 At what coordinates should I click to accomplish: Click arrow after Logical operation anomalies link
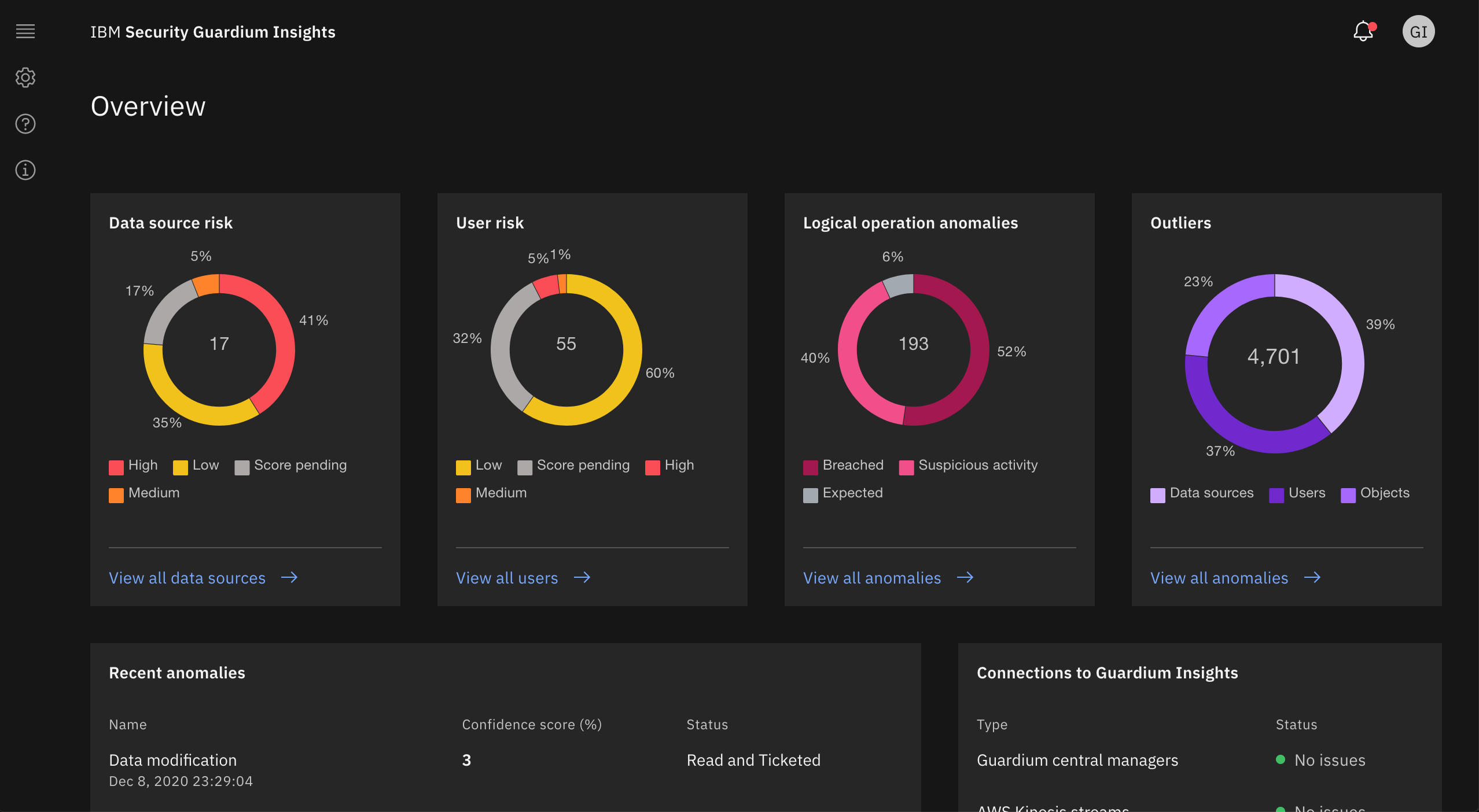[965, 577]
